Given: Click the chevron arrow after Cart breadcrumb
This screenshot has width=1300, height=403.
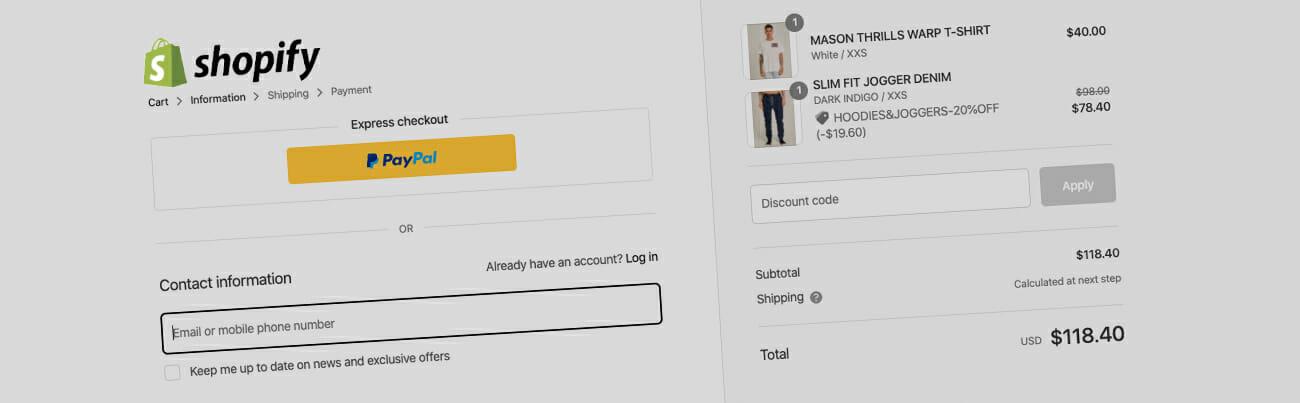Looking at the screenshot, I should [x=180, y=101].
